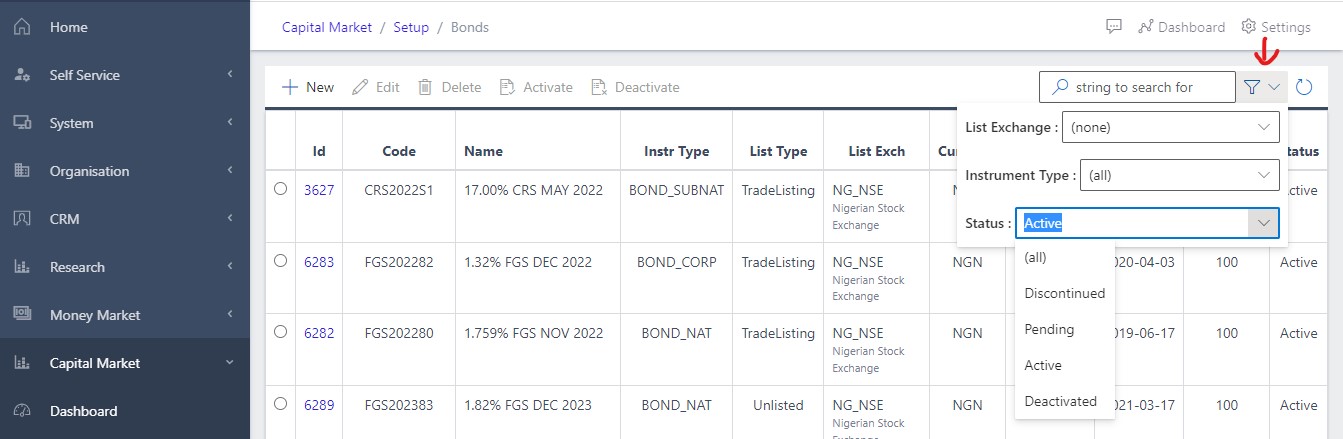Click the Status combo box arrow
The height and width of the screenshot is (439, 1343).
(1264, 223)
